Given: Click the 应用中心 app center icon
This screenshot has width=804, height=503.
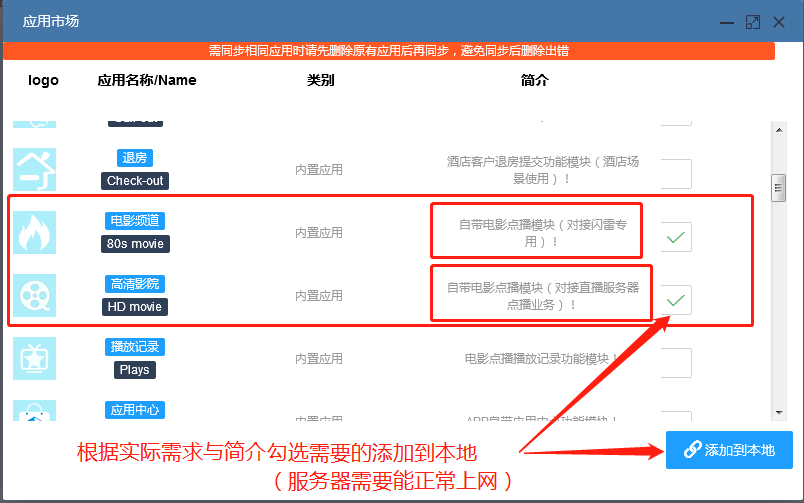Looking at the screenshot, I should 35,412.
